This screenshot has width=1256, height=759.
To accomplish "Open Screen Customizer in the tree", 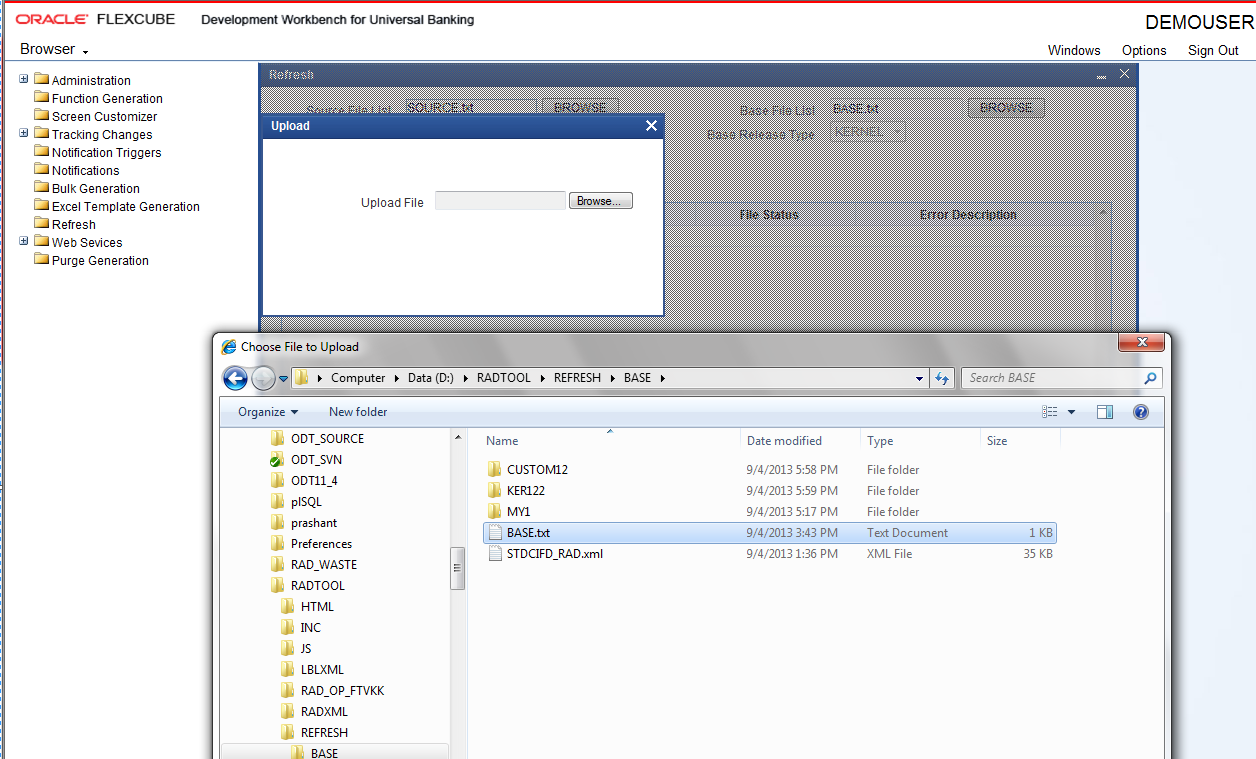I will pos(104,116).
